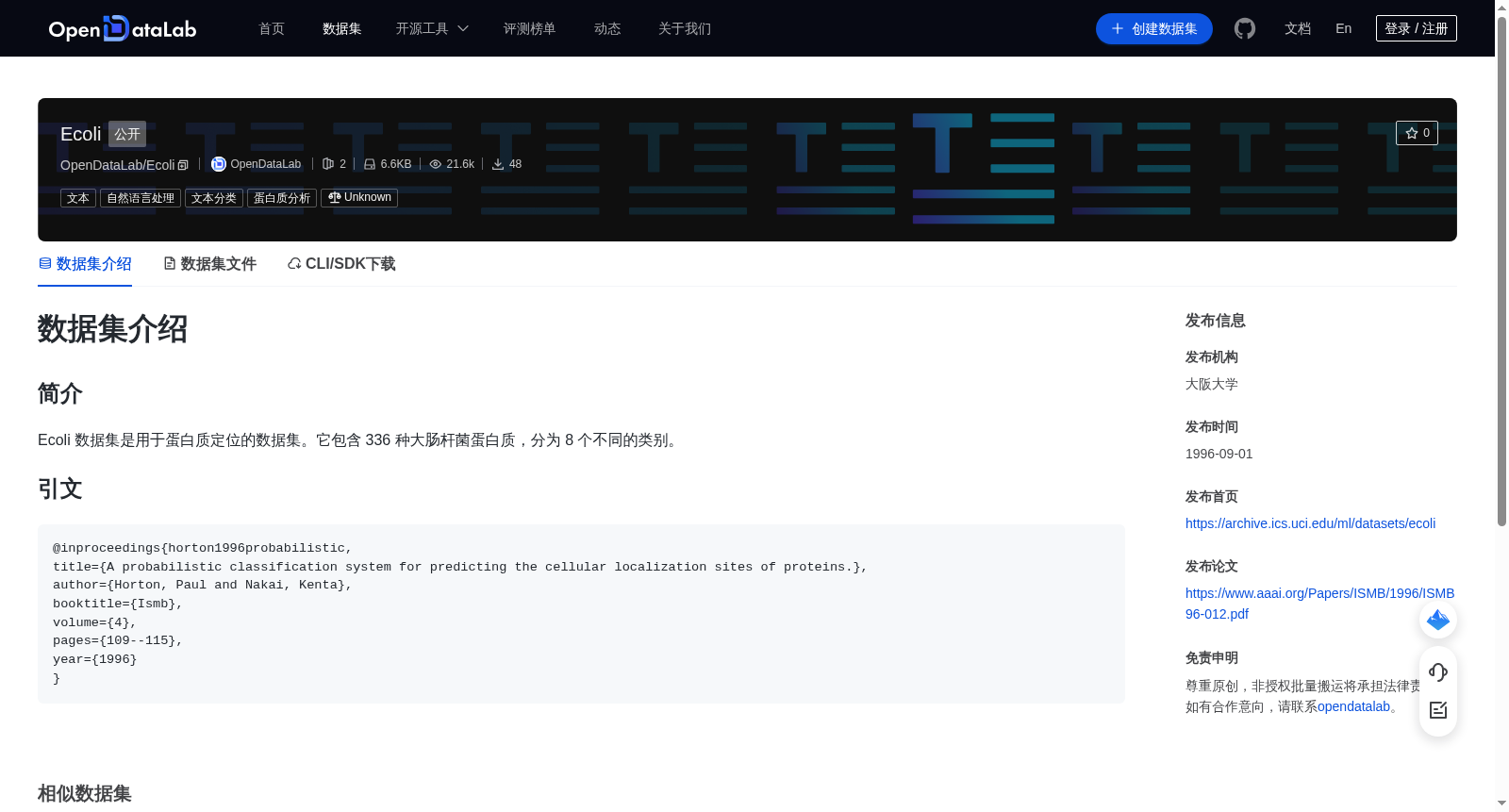Open 关于我们 navigation item
Image resolution: width=1509 pixels, height=812 pixels.
(x=685, y=28)
